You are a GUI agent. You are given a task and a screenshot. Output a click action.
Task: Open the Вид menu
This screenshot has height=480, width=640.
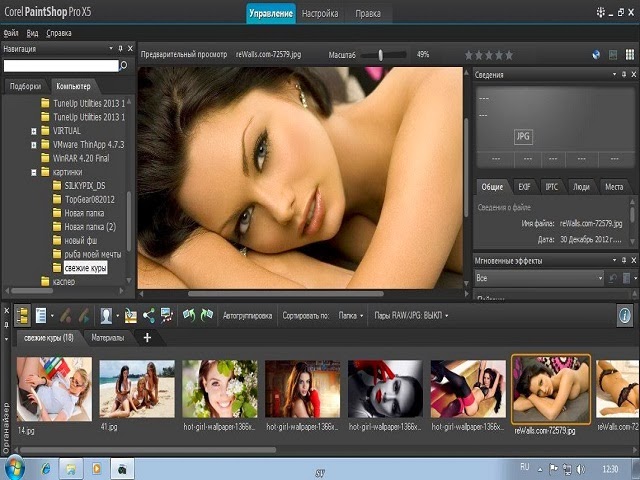pyautogui.click(x=32, y=33)
